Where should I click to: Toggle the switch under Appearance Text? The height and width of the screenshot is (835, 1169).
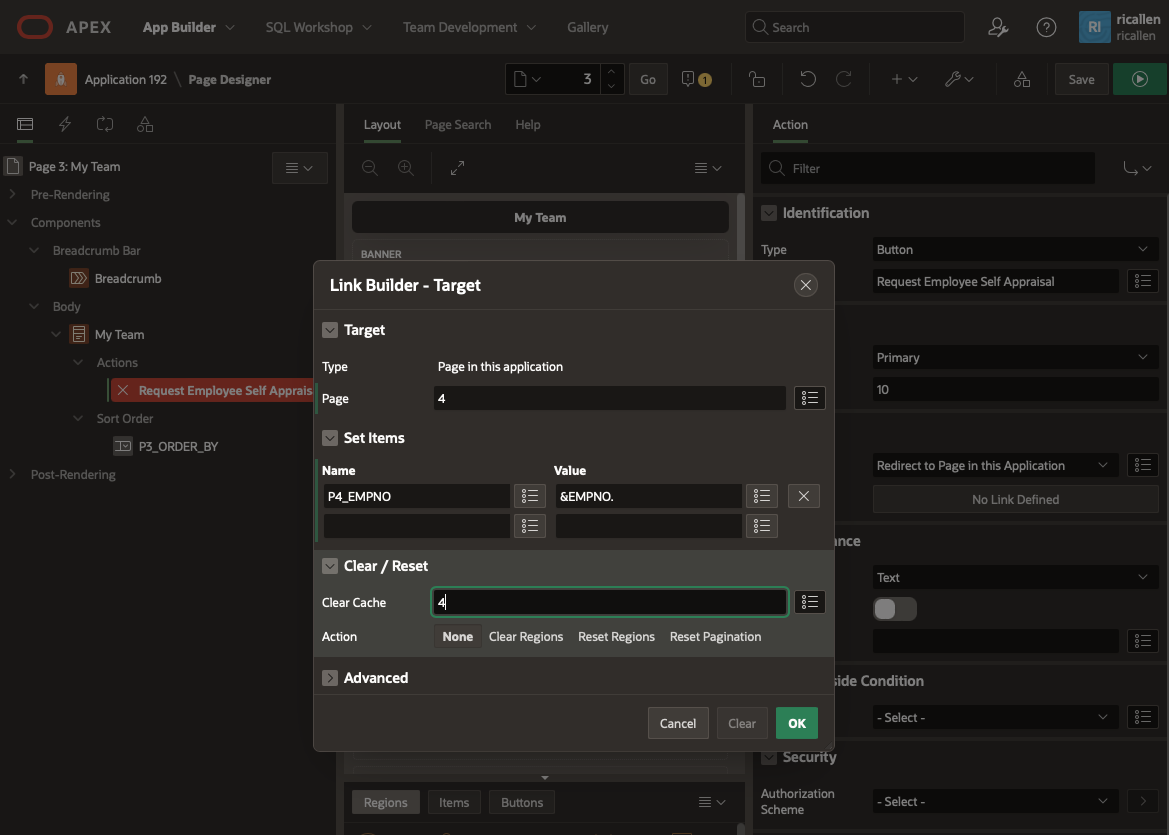[894, 609]
